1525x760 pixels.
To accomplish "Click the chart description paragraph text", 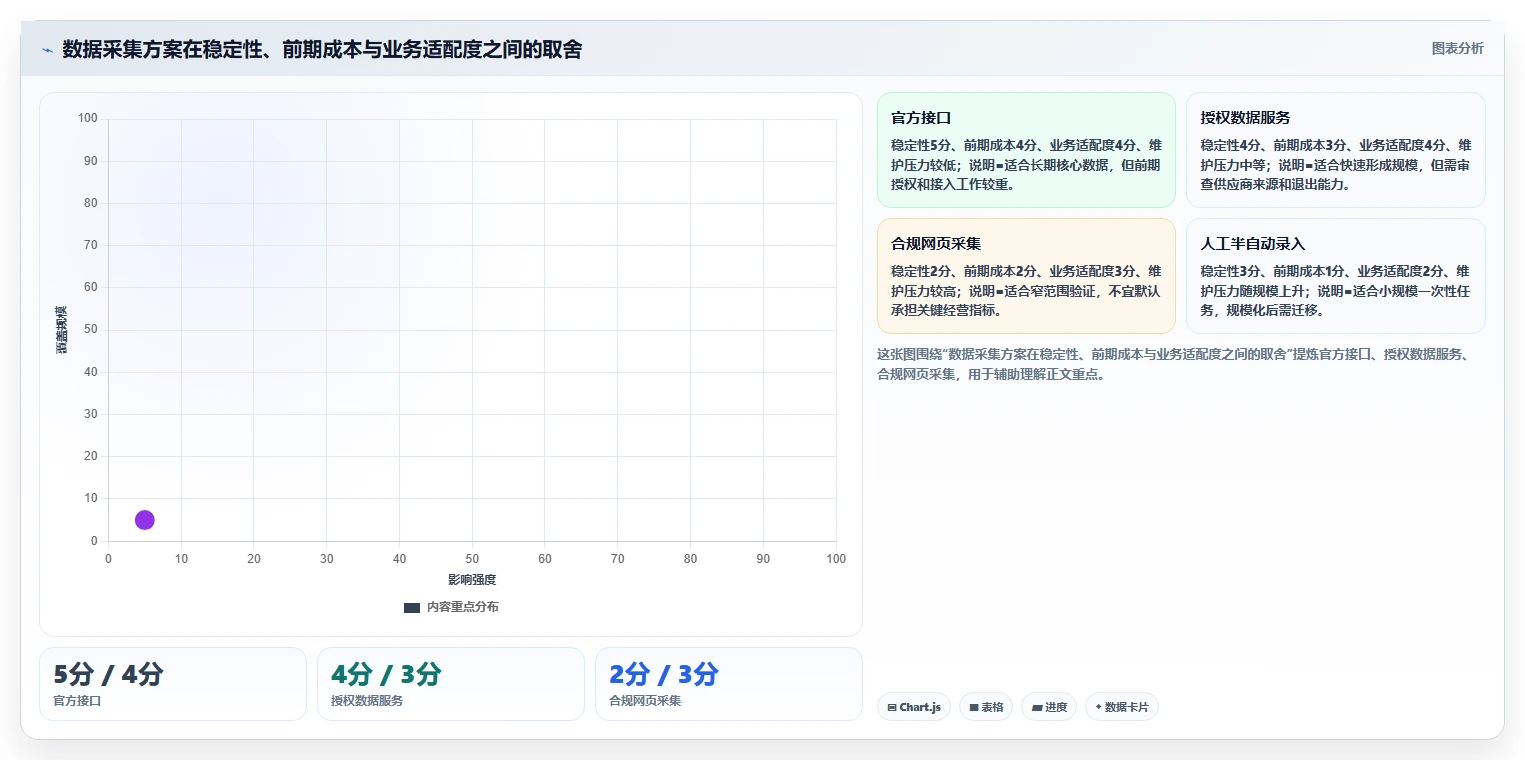I will 1172,364.
